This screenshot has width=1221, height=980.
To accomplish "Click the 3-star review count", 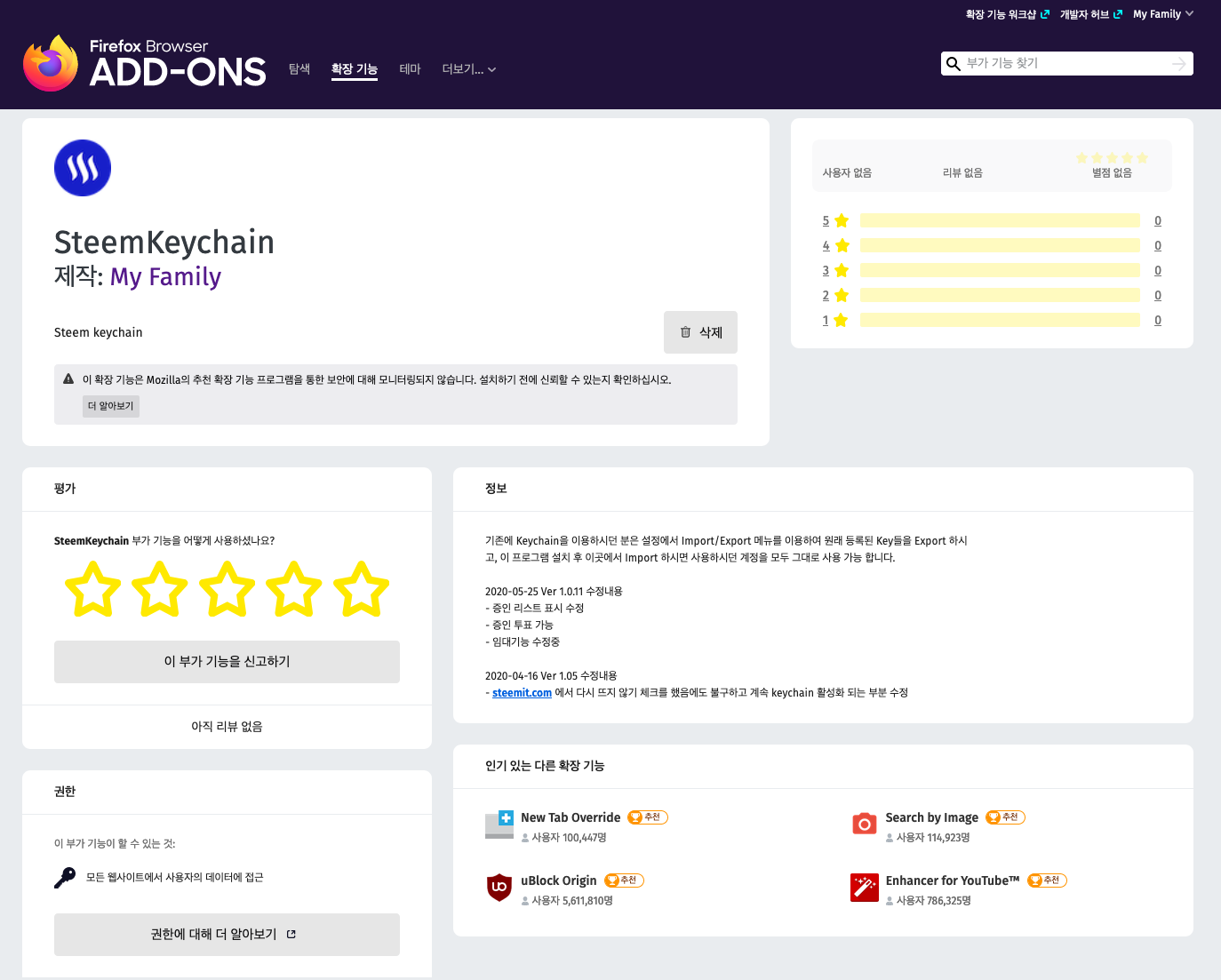I will click(x=1158, y=270).
